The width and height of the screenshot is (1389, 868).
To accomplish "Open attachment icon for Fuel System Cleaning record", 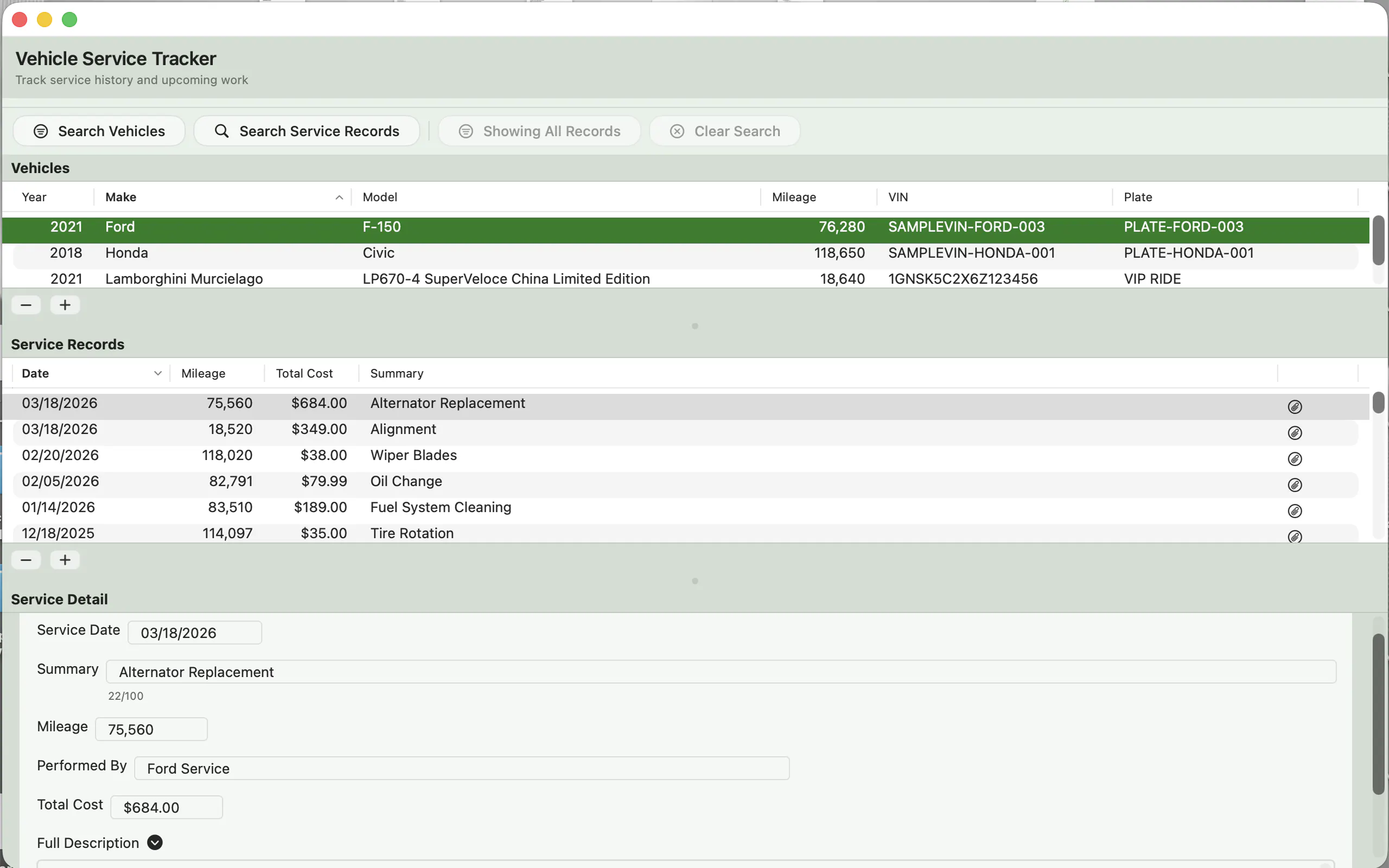I will click(1294, 510).
